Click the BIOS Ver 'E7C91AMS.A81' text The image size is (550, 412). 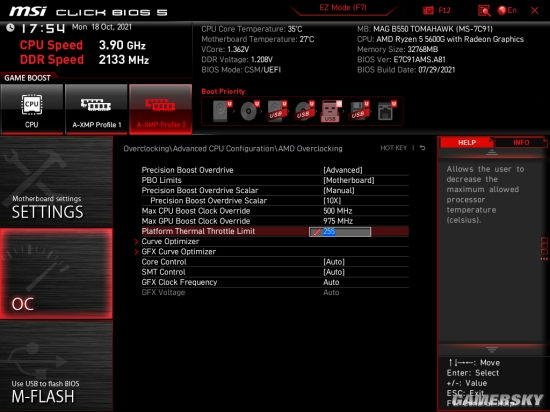(x=419, y=60)
